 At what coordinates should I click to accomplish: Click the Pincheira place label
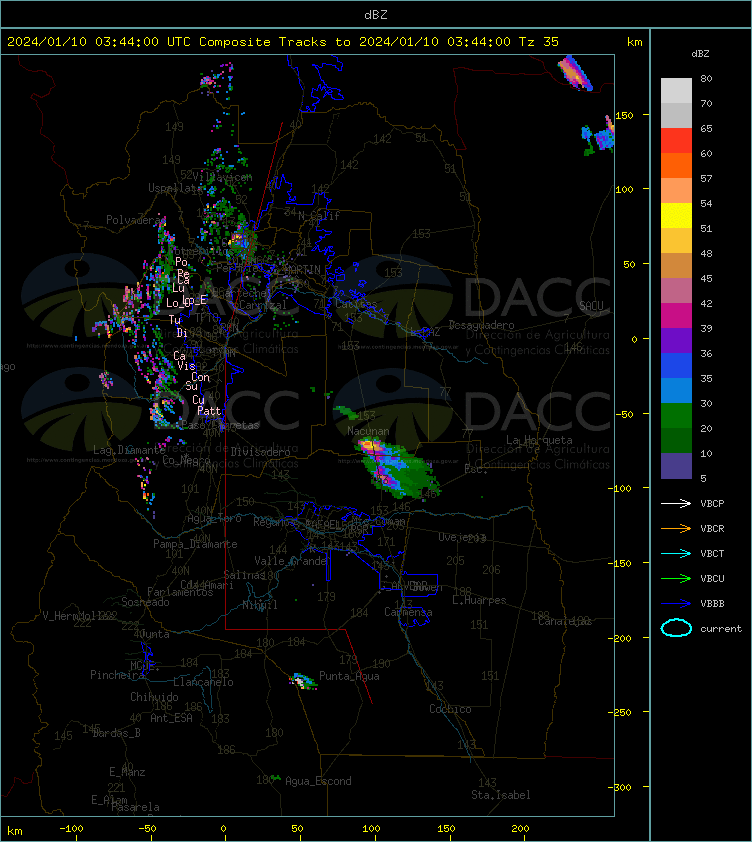(x=117, y=675)
